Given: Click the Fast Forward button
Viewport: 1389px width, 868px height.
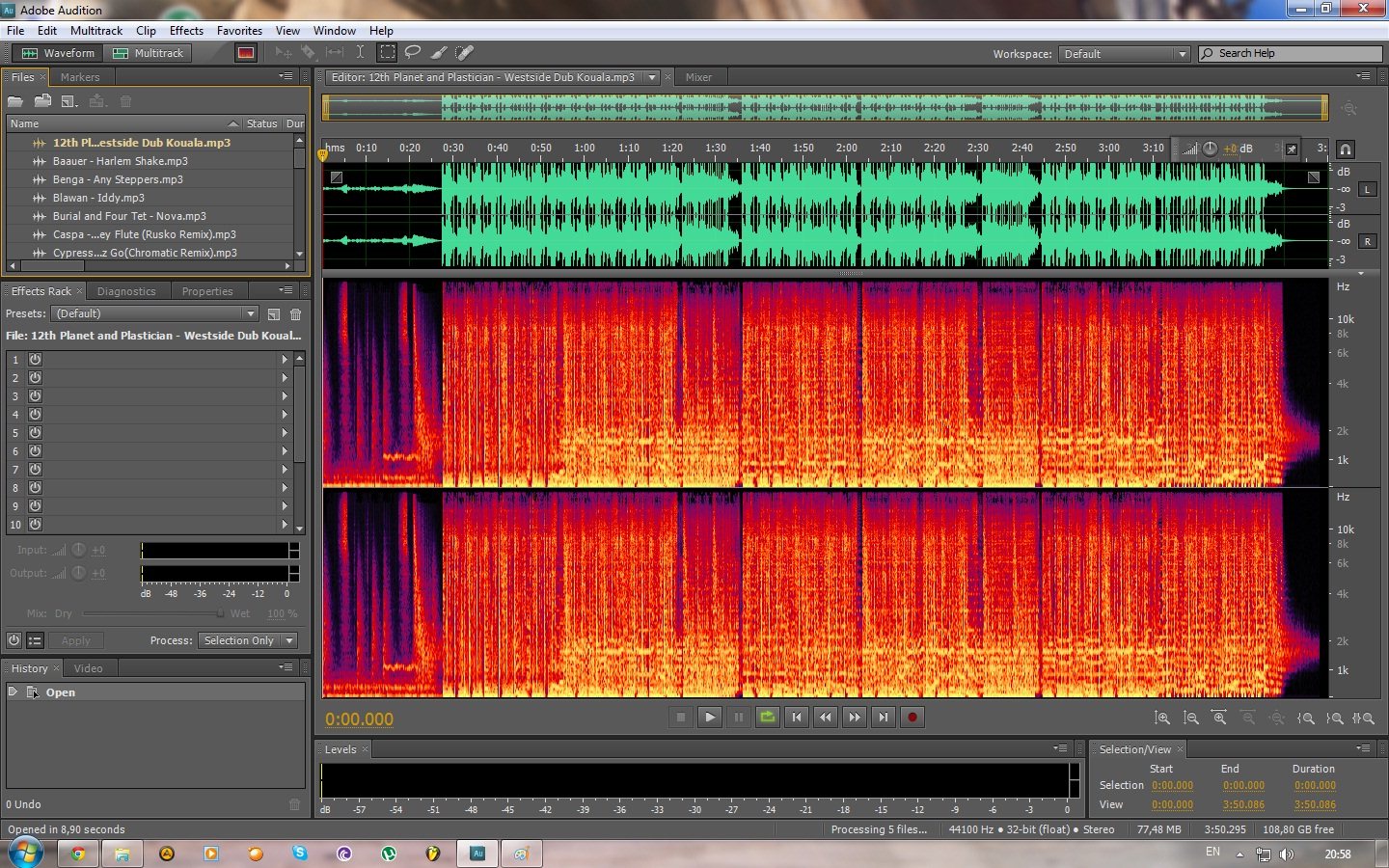Looking at the screenshot, I should click(x=855, y=717).
